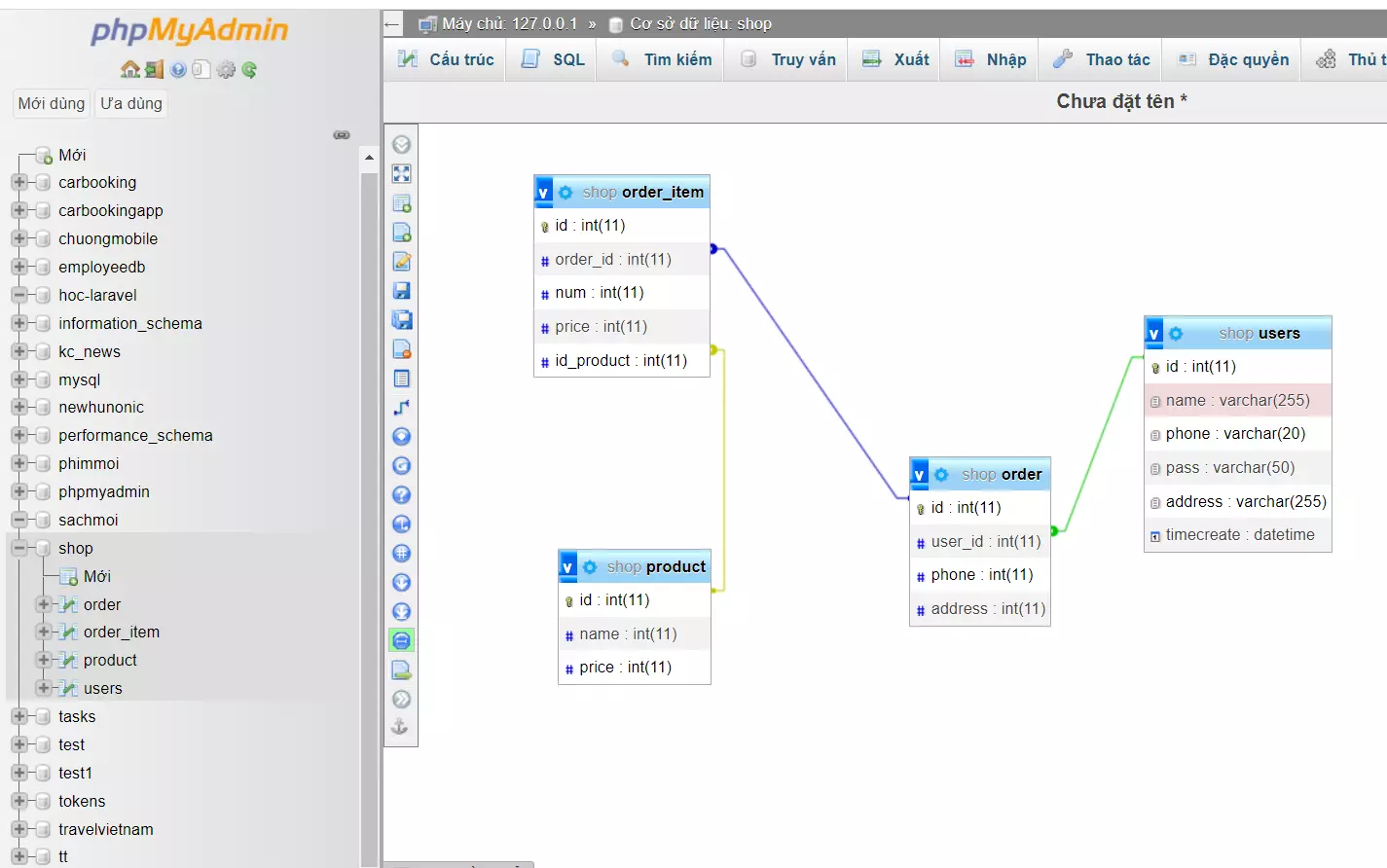Click the move menu double-arrow icon
The height and width of the screenshot is (868, 1387).
[401, 700]
